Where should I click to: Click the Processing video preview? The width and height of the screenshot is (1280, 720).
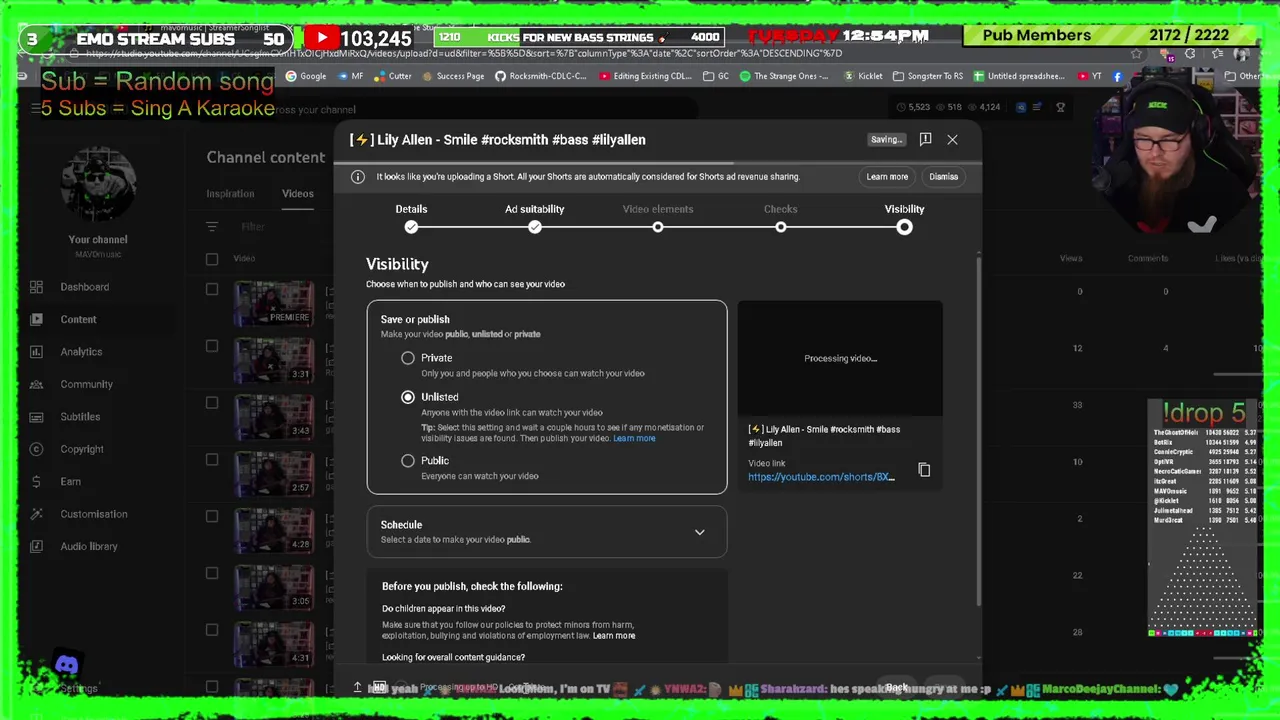point(840,358)
